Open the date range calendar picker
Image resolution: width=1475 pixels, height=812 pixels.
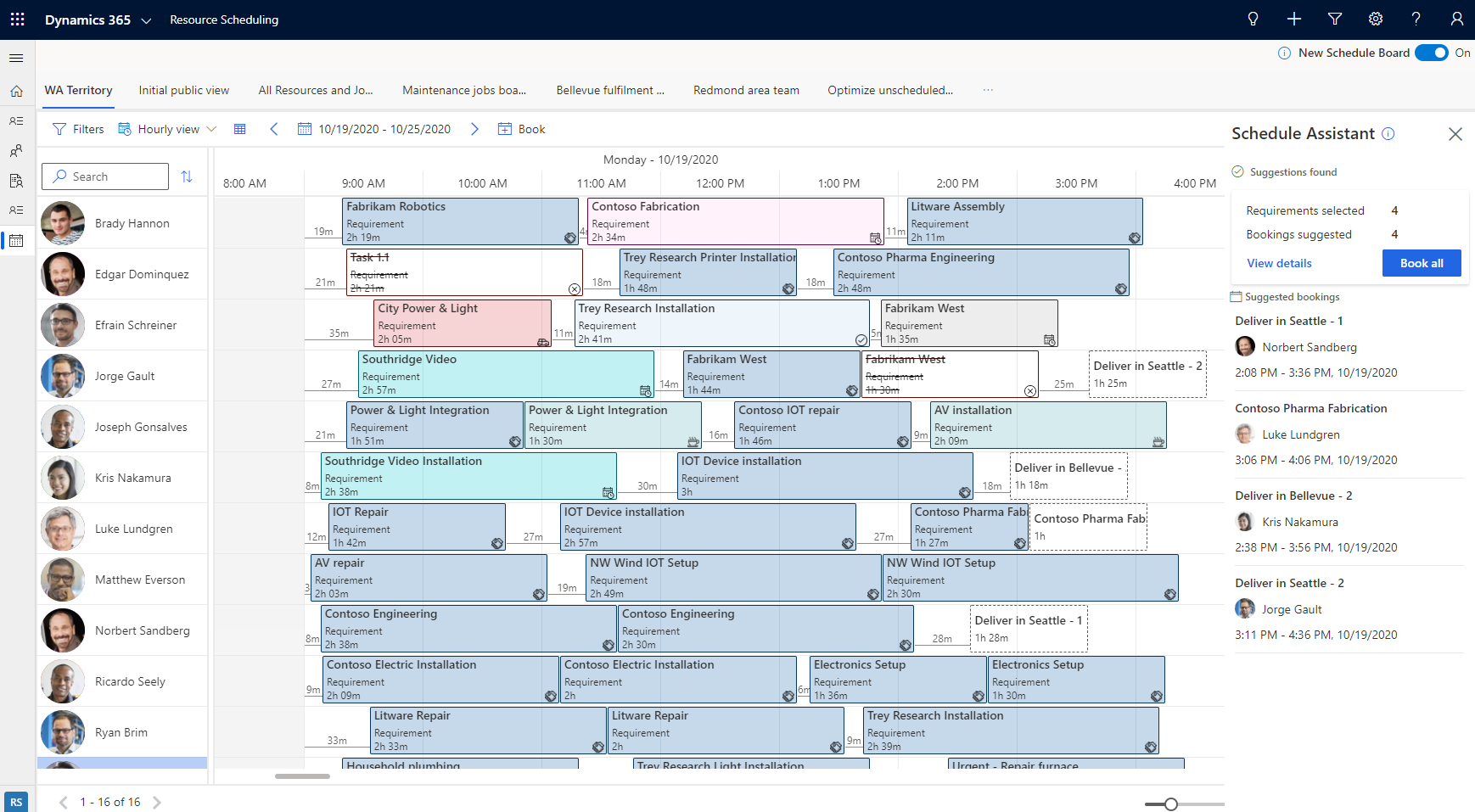pos(305,129)
